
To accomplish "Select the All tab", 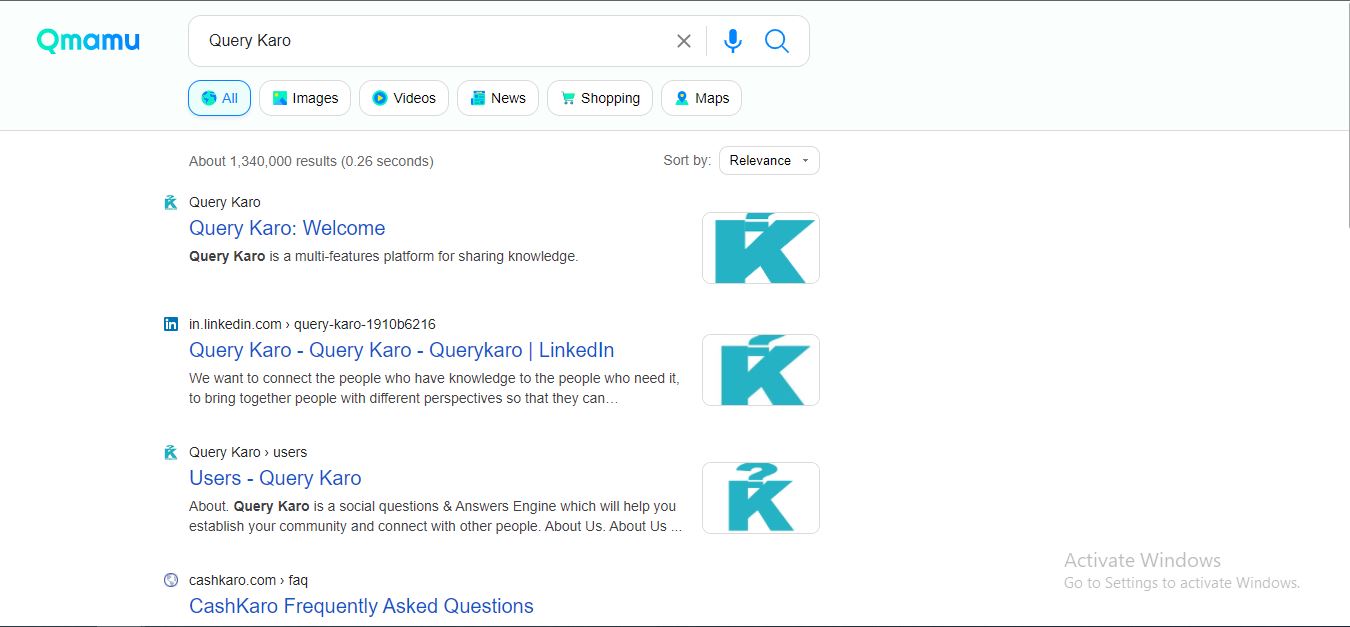I will click(x=219, y=98).
